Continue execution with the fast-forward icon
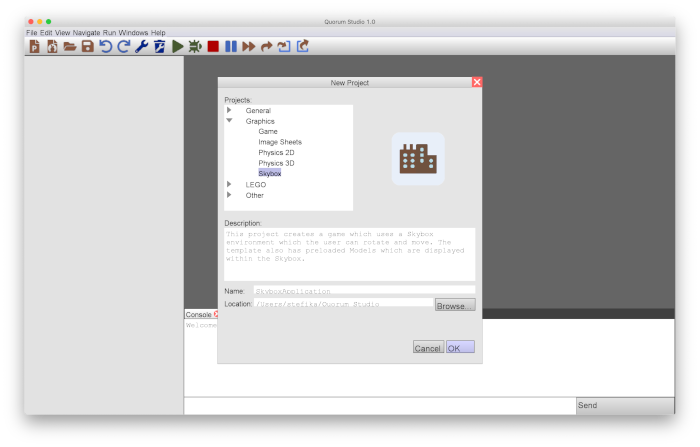The width and height of the screenshot is (700, 447). tap(249, 46)
